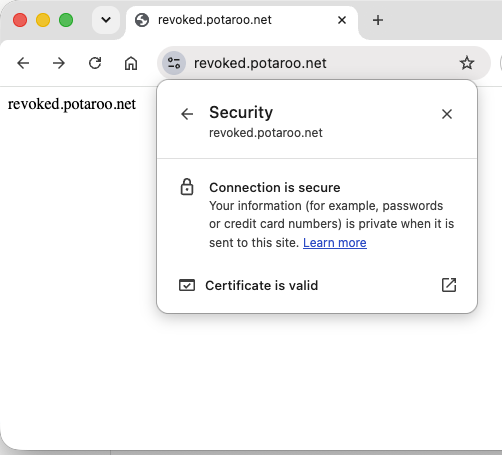Click the browser forward navigation arrow
This screenshot has height=455, width=502.
(59, 63)
